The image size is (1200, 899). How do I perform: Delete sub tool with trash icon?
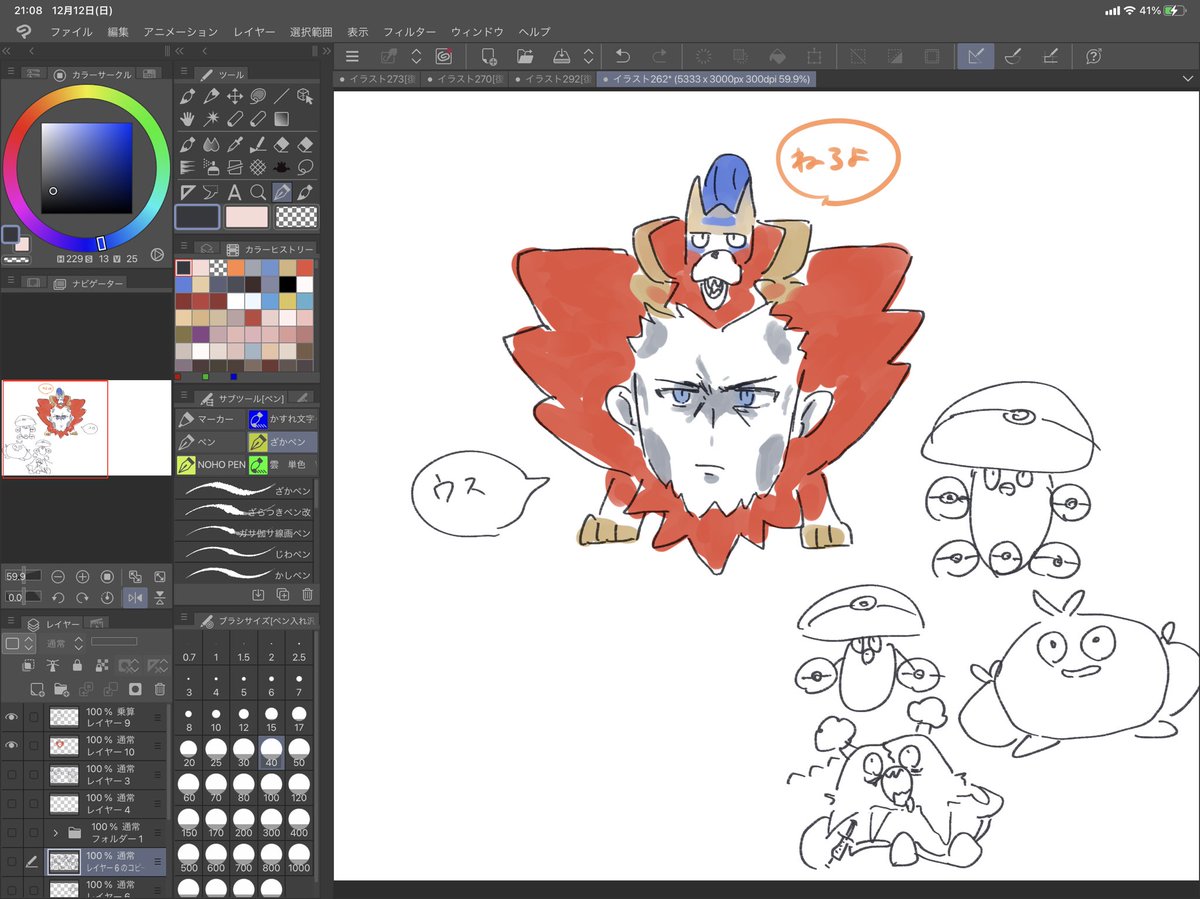(307, 594)
